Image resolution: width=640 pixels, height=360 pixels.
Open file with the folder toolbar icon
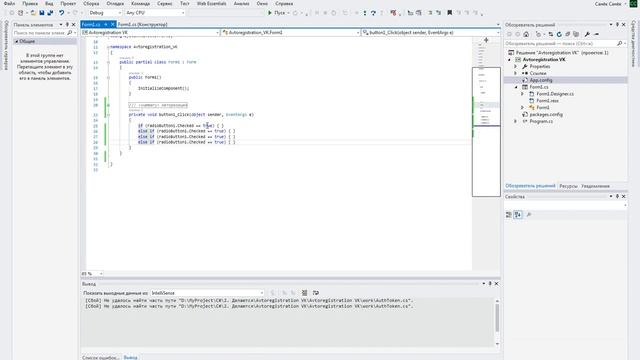33,13
